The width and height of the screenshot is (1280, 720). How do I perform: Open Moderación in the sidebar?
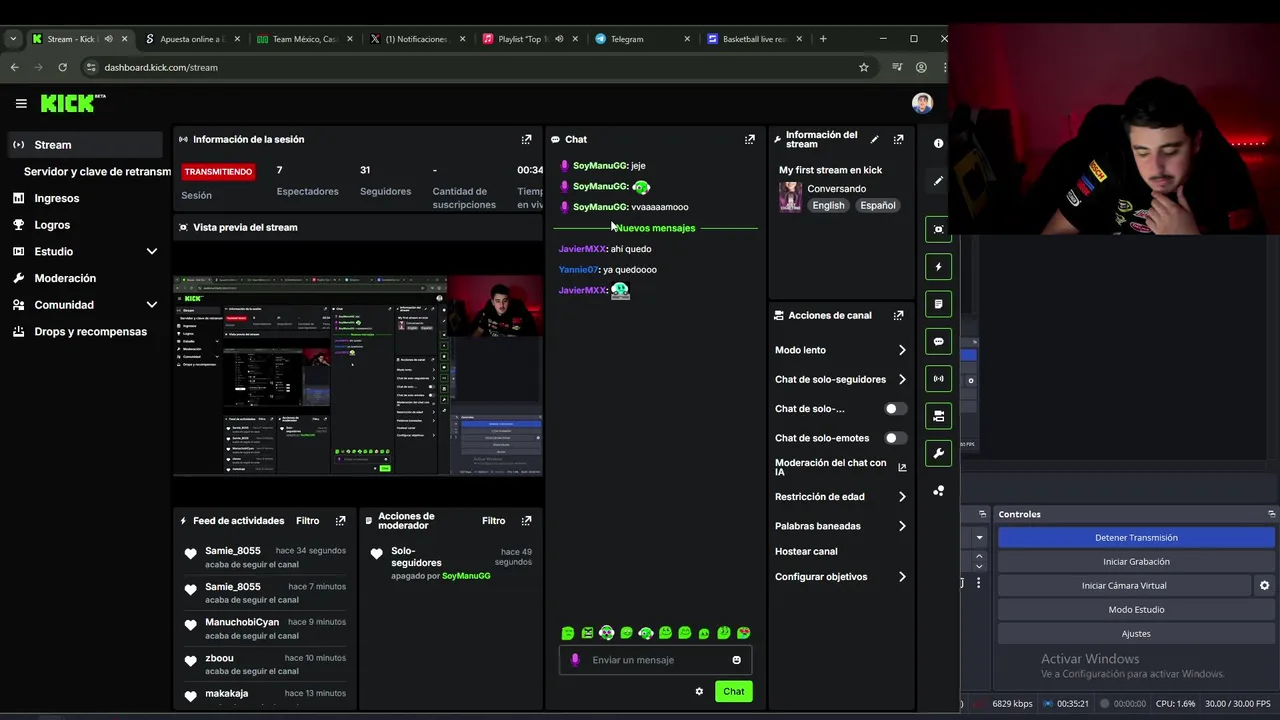point(65,278)
